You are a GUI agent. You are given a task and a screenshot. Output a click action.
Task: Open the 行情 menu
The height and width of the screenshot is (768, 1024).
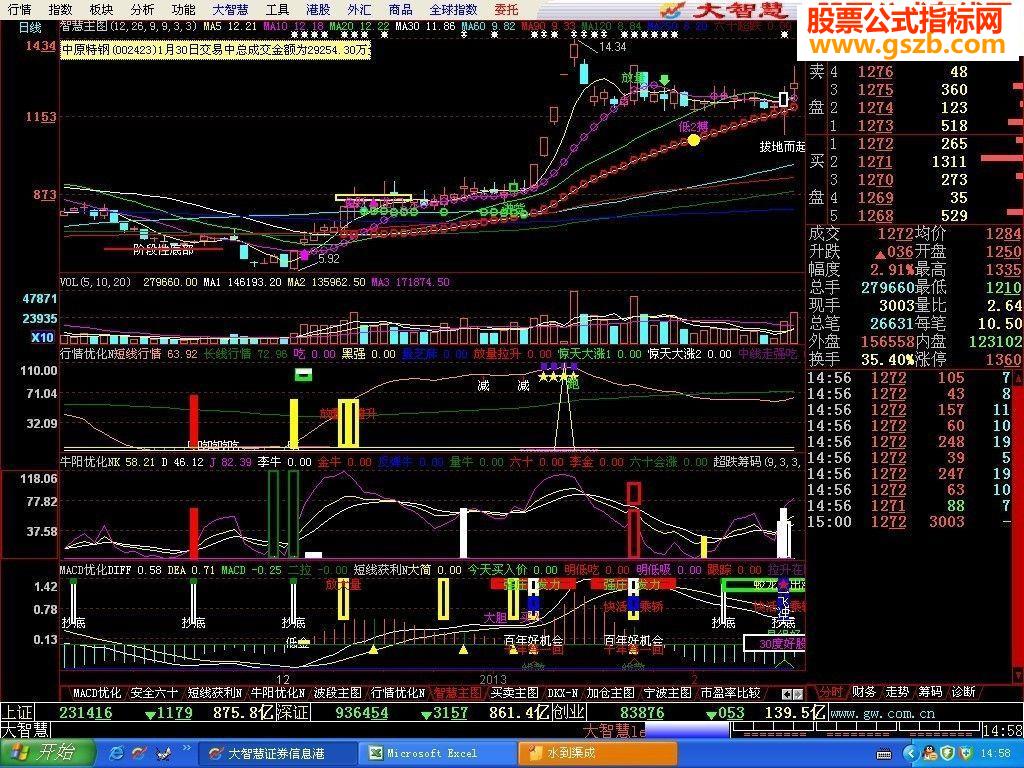[x=20, y=9]
